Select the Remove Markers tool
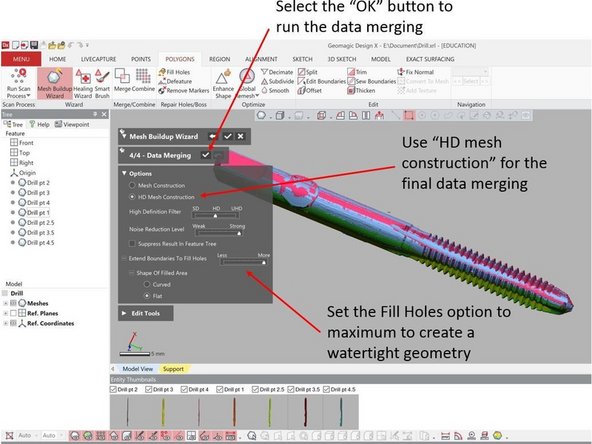Viewport: 592px width, 444px height. tap(183, 91)
